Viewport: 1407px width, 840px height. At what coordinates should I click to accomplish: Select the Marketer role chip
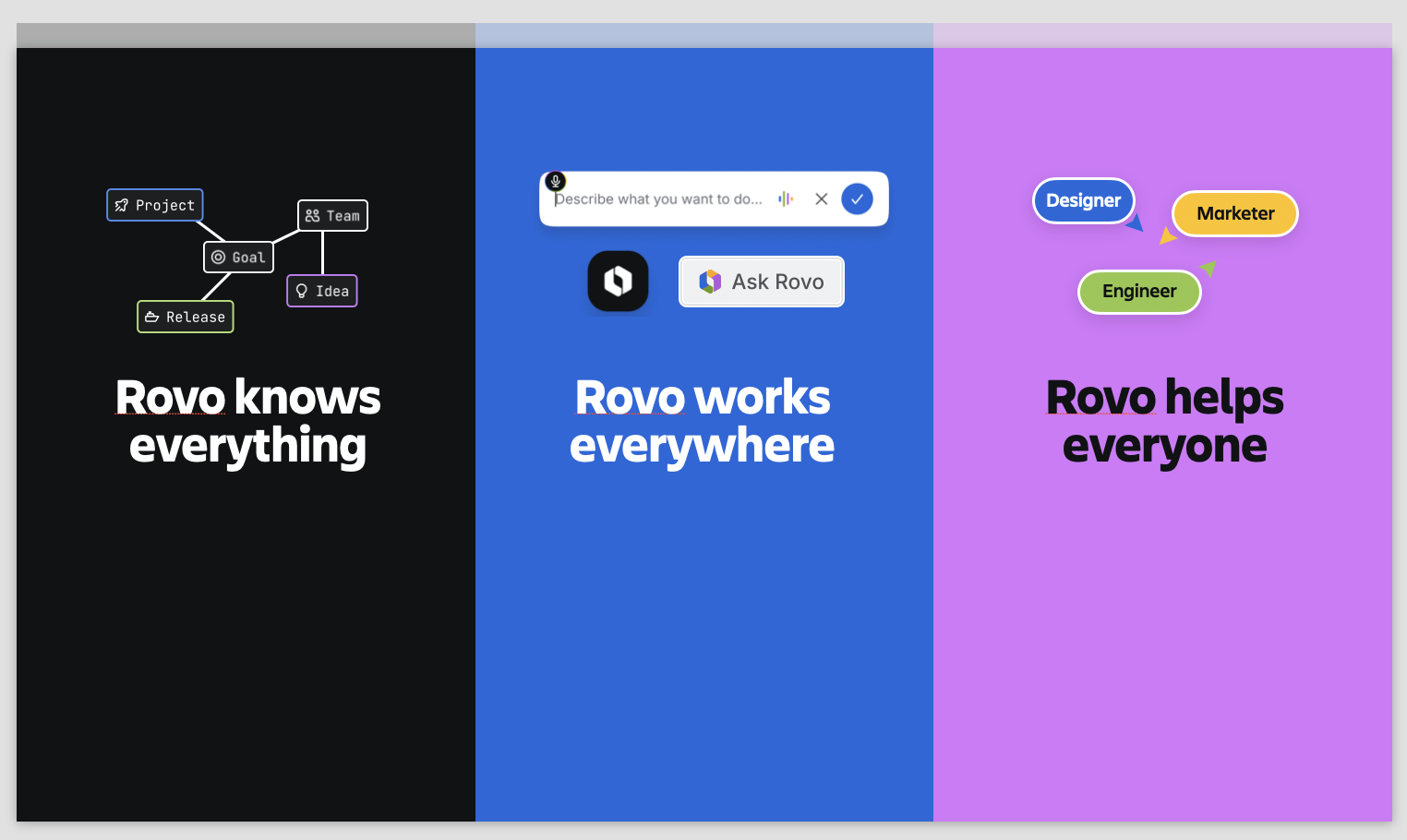1234,213
